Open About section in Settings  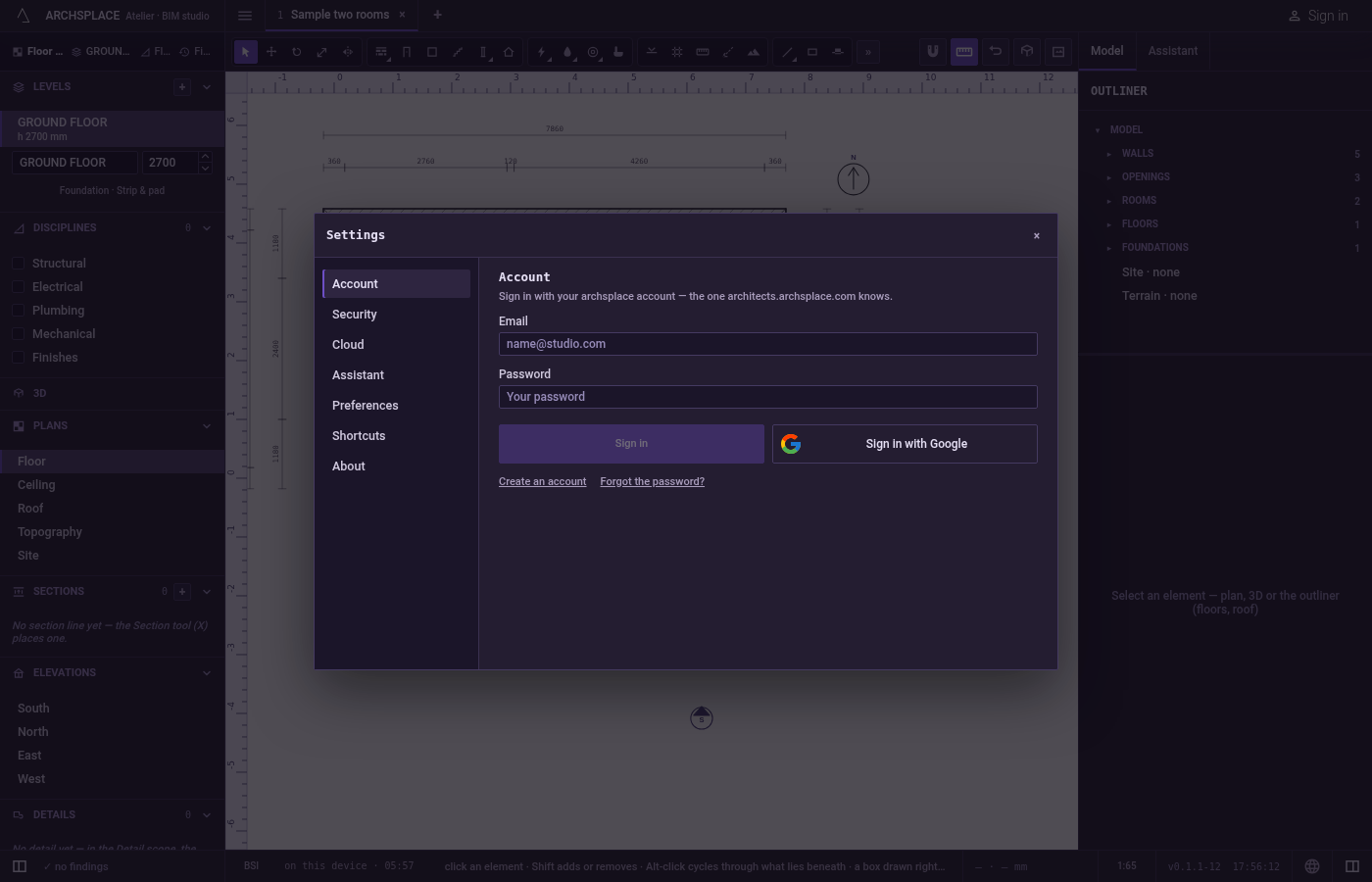click(396, 466)
